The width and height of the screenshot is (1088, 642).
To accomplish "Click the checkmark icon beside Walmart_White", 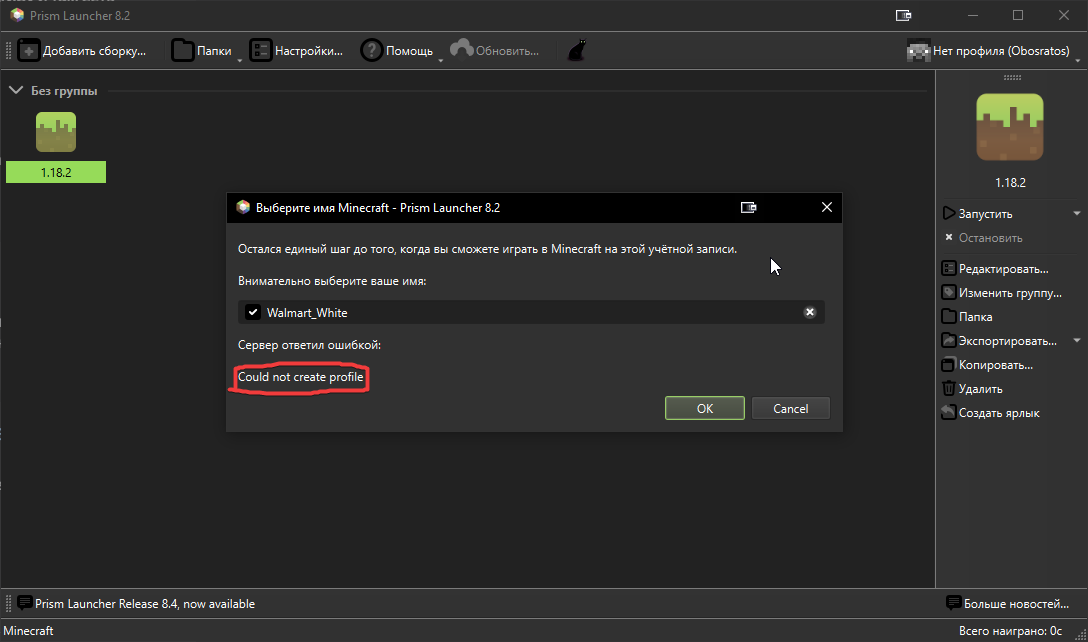I will (x=253, y=312).
